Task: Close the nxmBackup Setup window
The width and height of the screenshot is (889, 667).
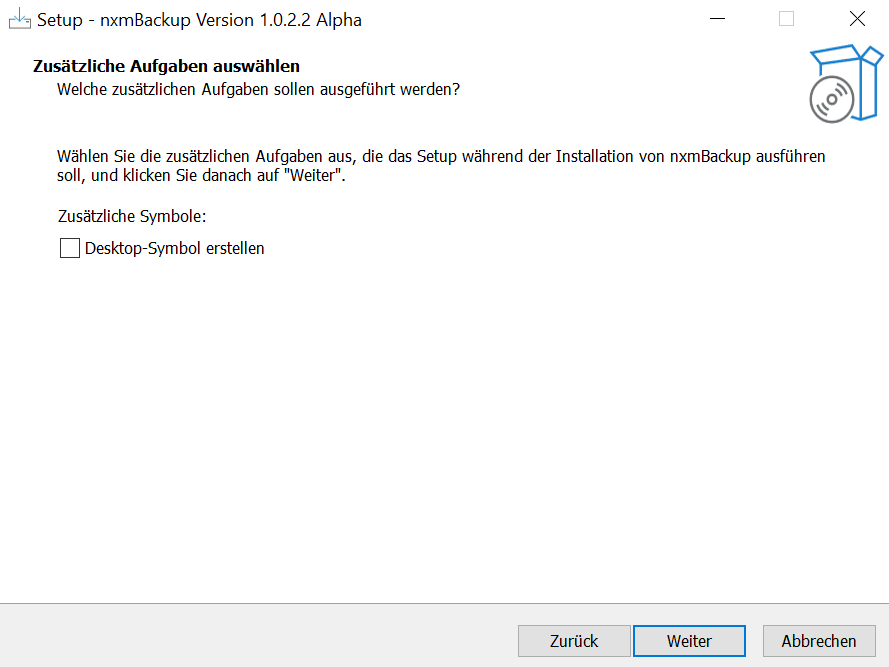Action: tap(857, 19)
